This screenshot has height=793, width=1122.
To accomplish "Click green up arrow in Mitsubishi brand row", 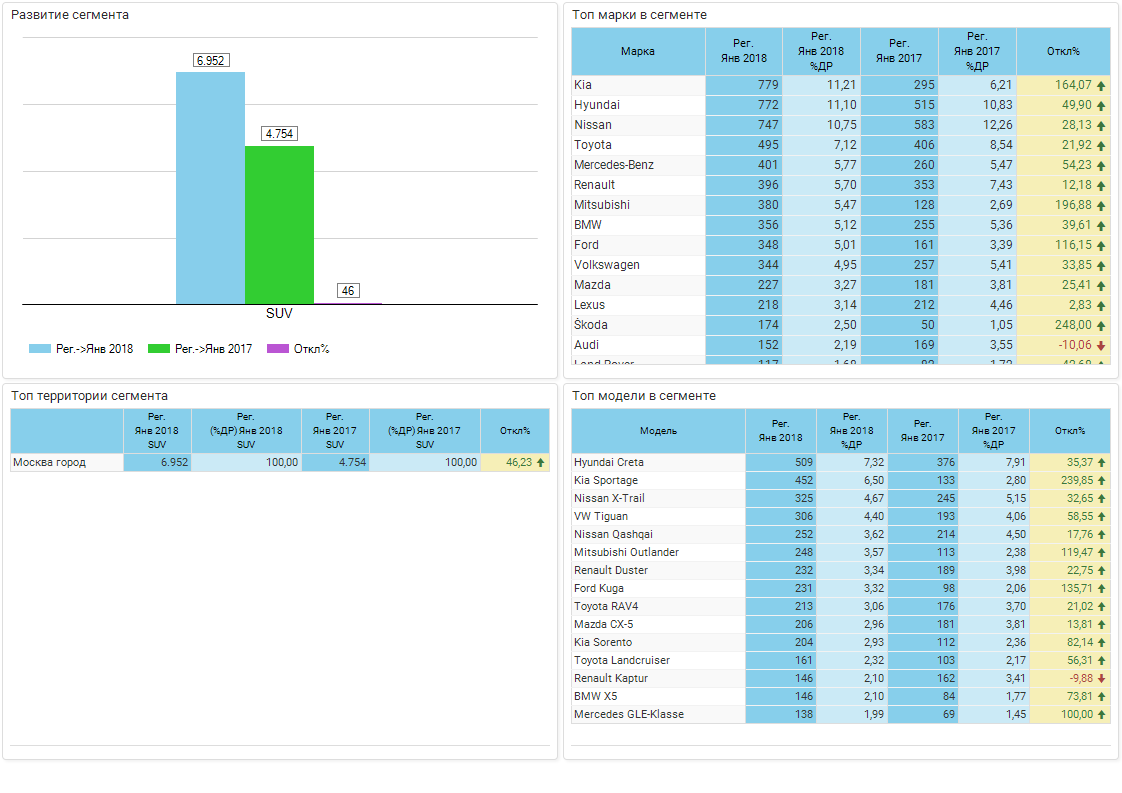I will [1101, 206].
